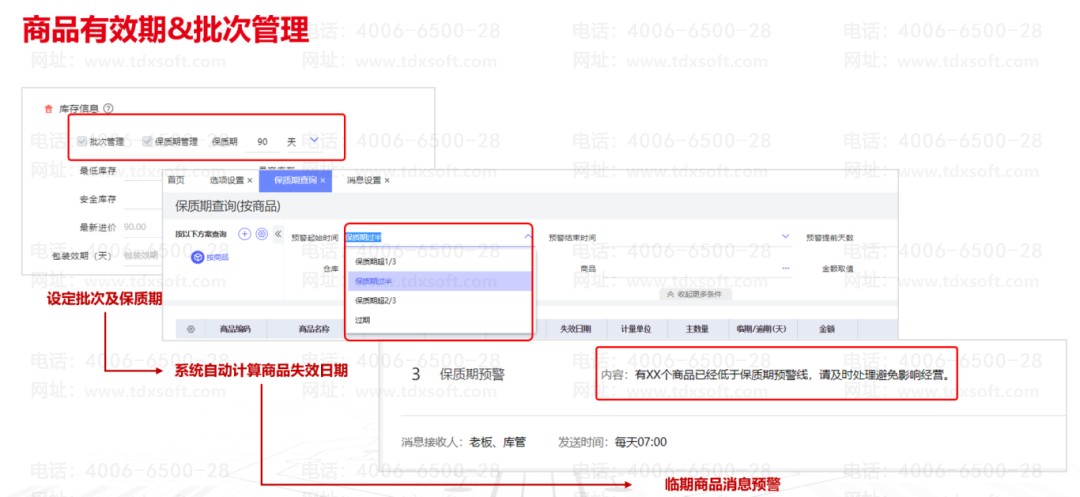
Task: Select 过期 in the dropdown list
Action: point(439,320)
